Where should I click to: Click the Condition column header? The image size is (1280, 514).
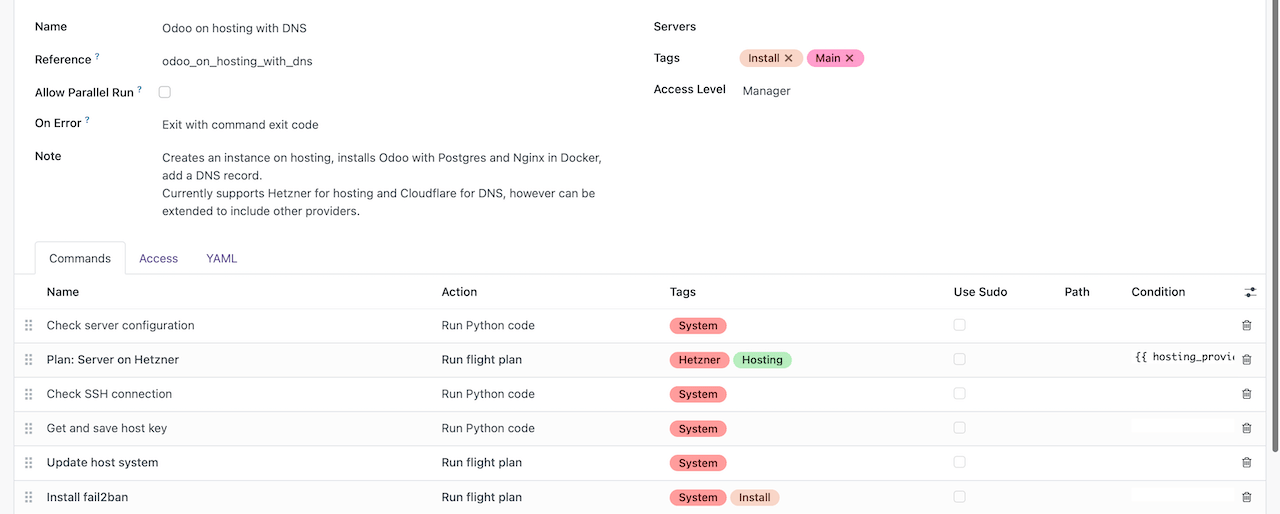point(1158,292)
